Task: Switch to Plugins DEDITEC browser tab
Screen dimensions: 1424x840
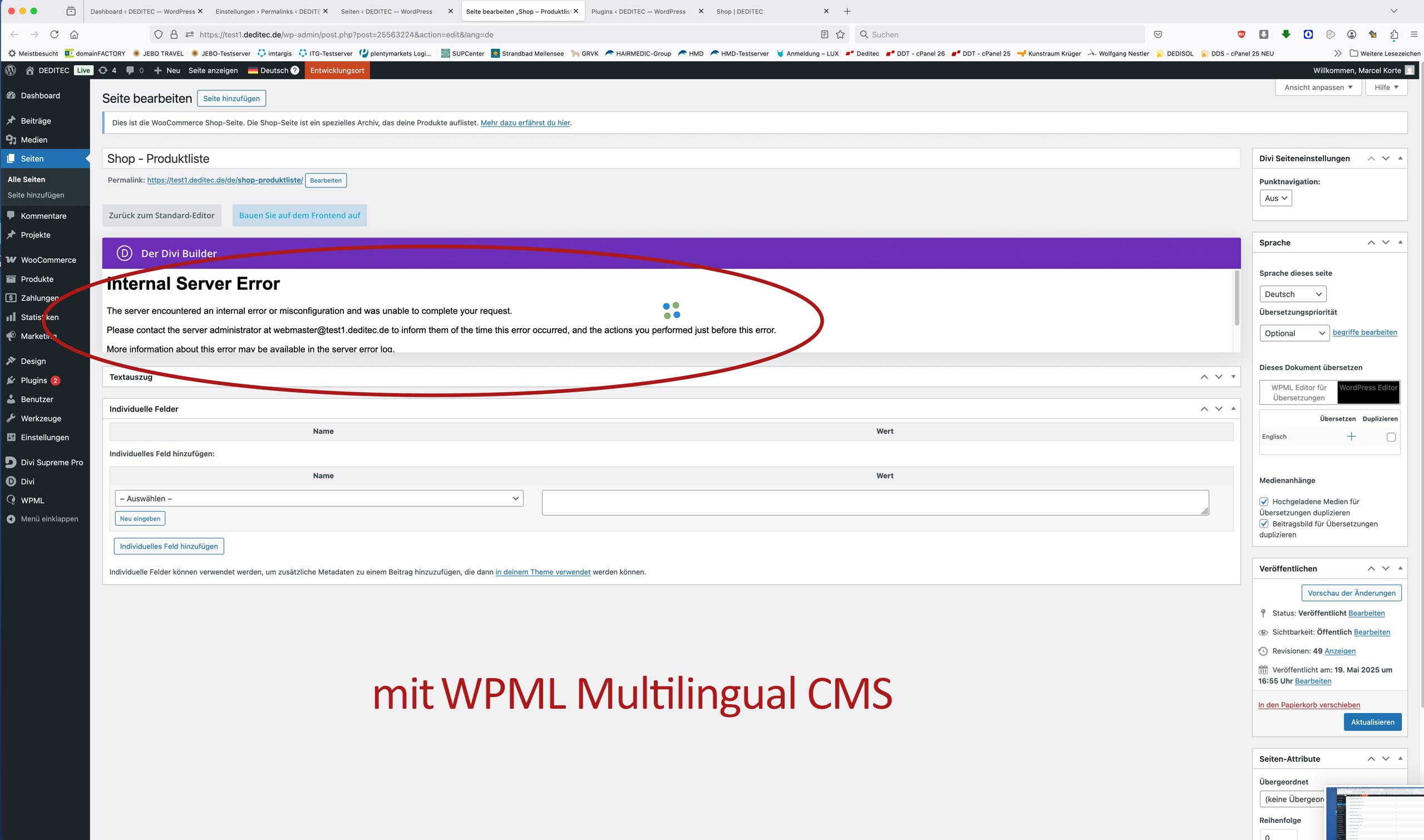Action: (x=638, y=11)
